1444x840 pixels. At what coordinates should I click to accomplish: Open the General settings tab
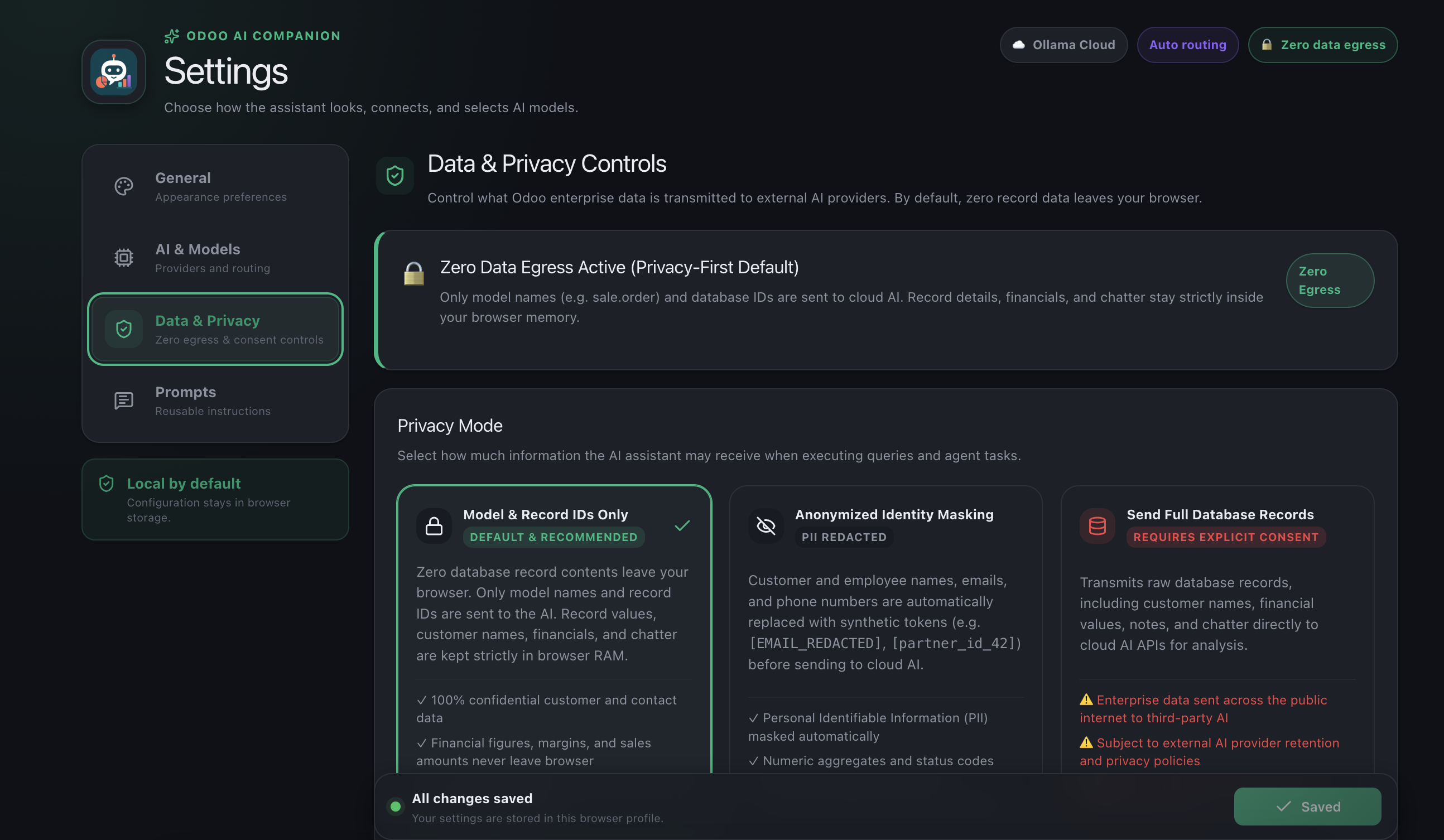pos(215,186)
